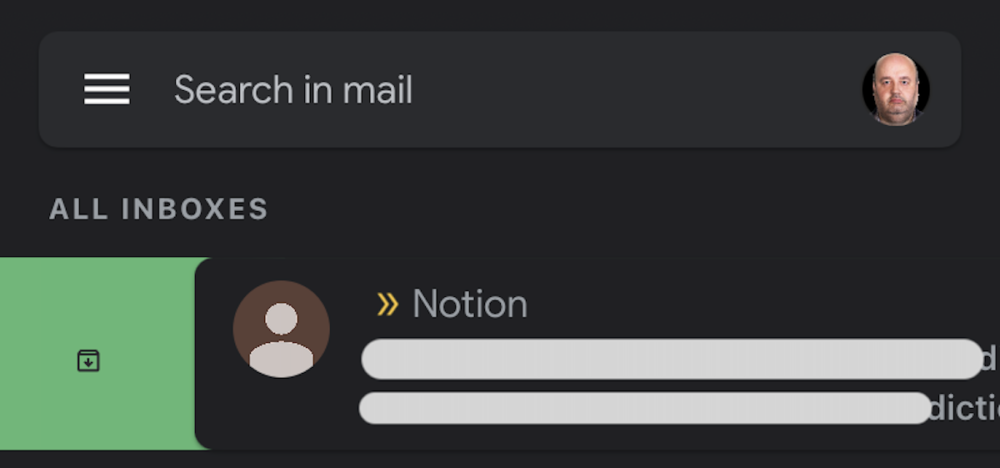Tap the three-line menu icon in search bar
The height and width of the screenshot is (468, 1000).
click(x=107, y=89)
